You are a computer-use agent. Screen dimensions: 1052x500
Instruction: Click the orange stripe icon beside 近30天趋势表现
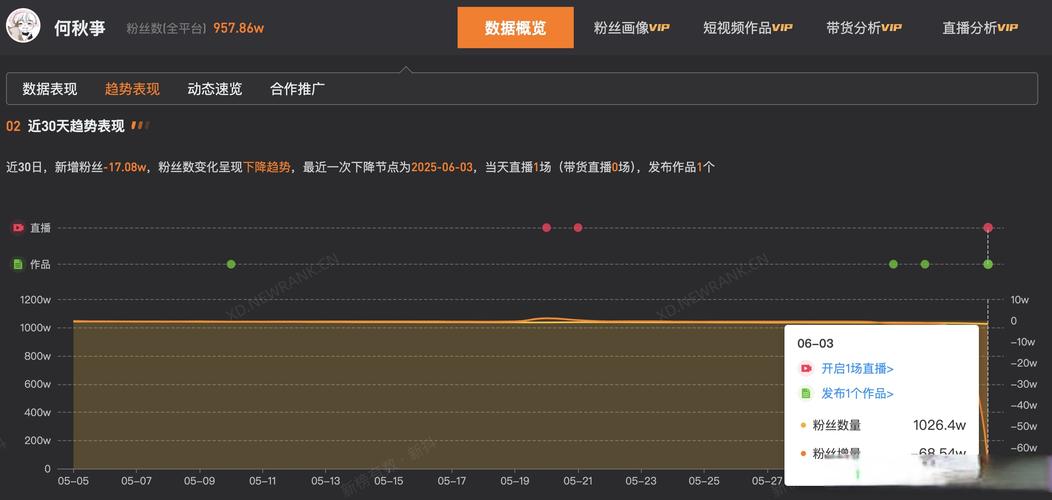click(140, 126)
